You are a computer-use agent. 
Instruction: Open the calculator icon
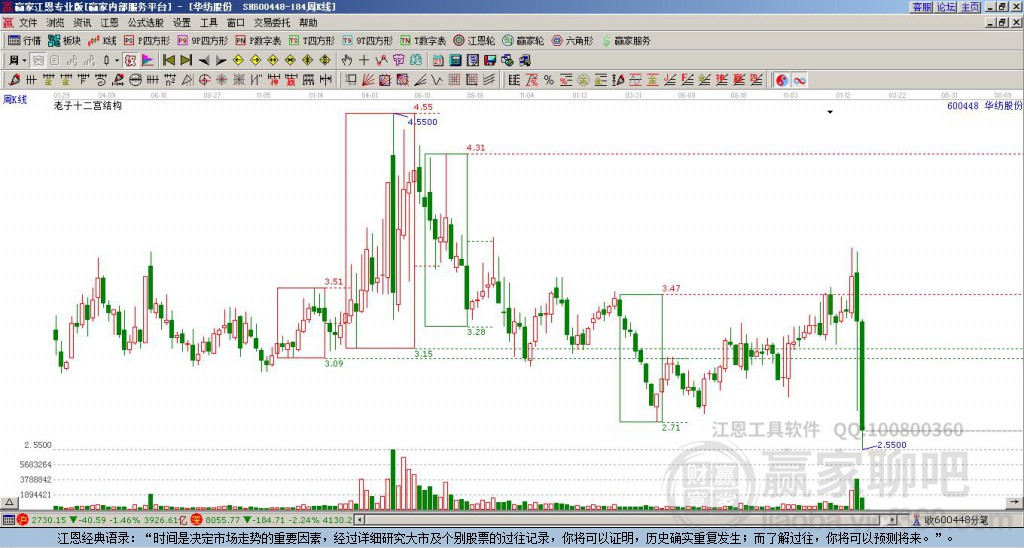[x=455, y=61]
